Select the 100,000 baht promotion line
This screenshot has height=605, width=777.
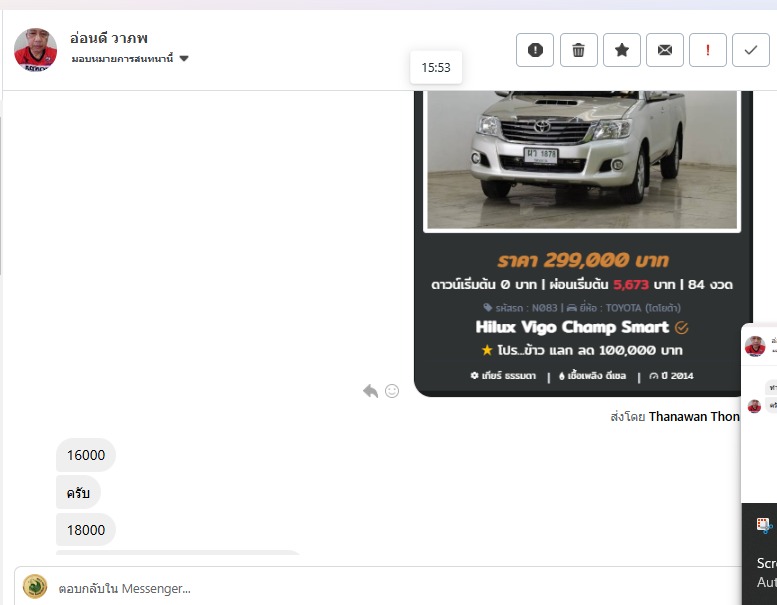582,350
